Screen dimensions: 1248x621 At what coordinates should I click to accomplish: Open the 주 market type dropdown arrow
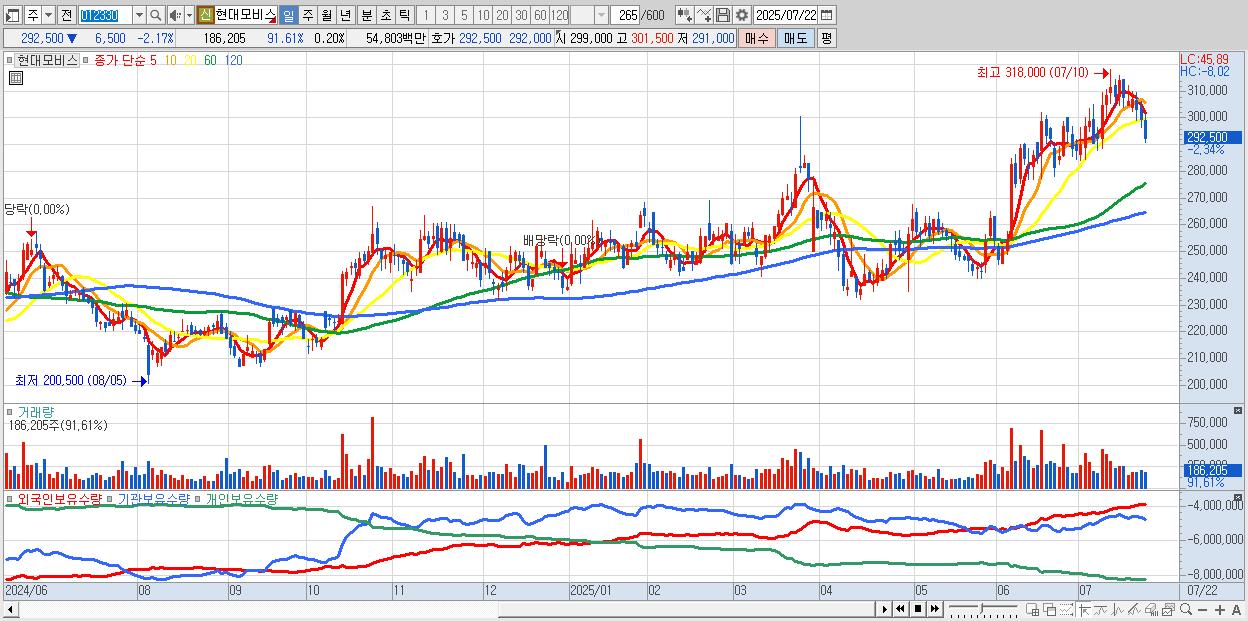[x=49, y=15]
